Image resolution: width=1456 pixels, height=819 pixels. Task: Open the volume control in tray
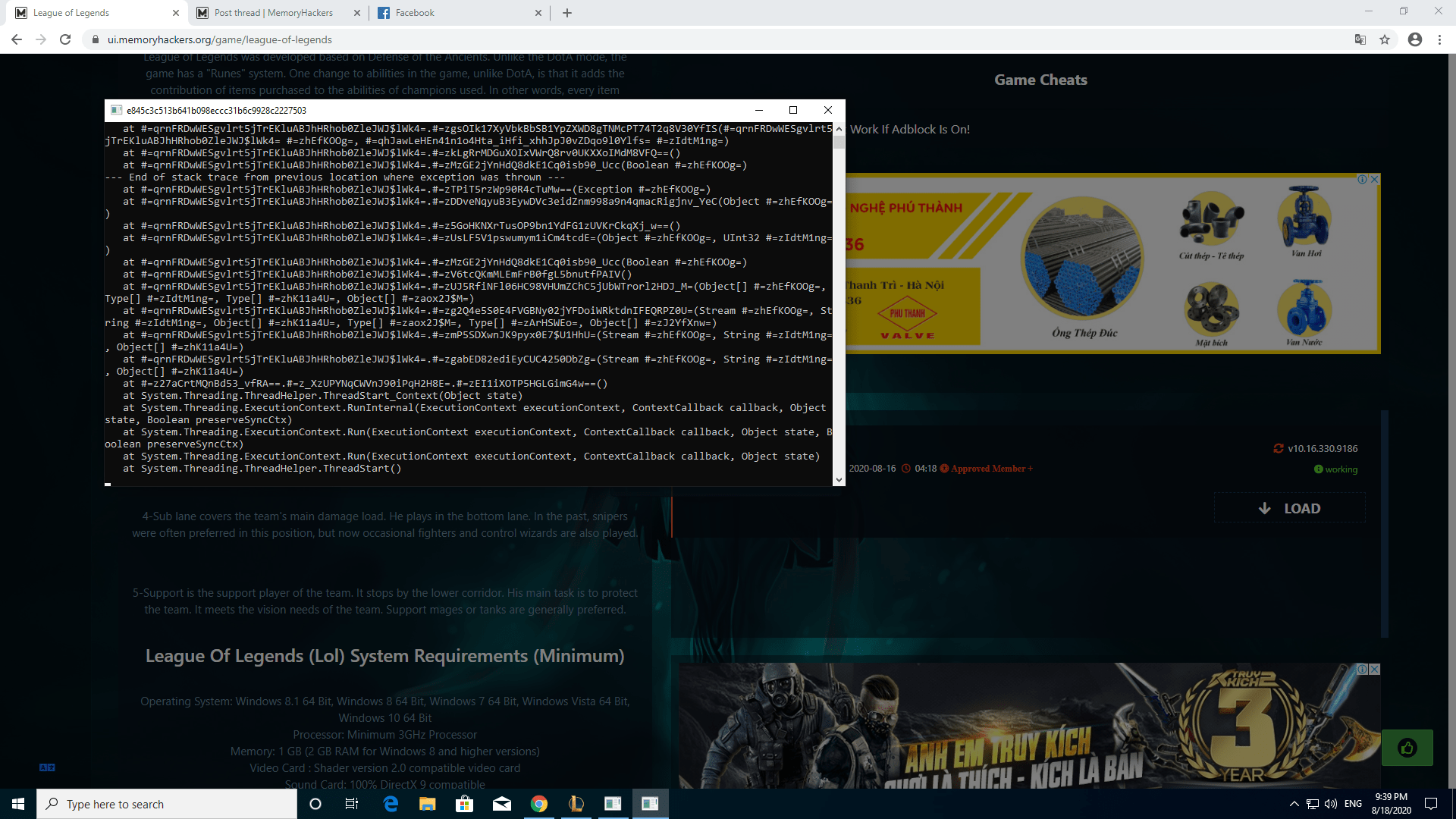(x=1331, y=804)
